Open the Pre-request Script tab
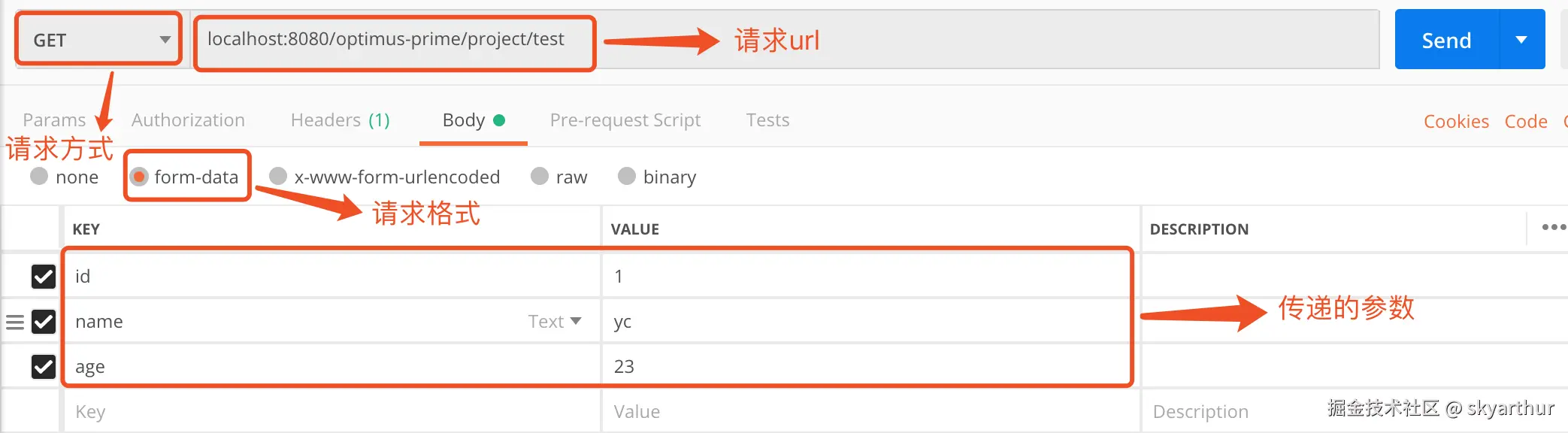Viewport: 1568px width, 433px height. (x=625, y=120)
